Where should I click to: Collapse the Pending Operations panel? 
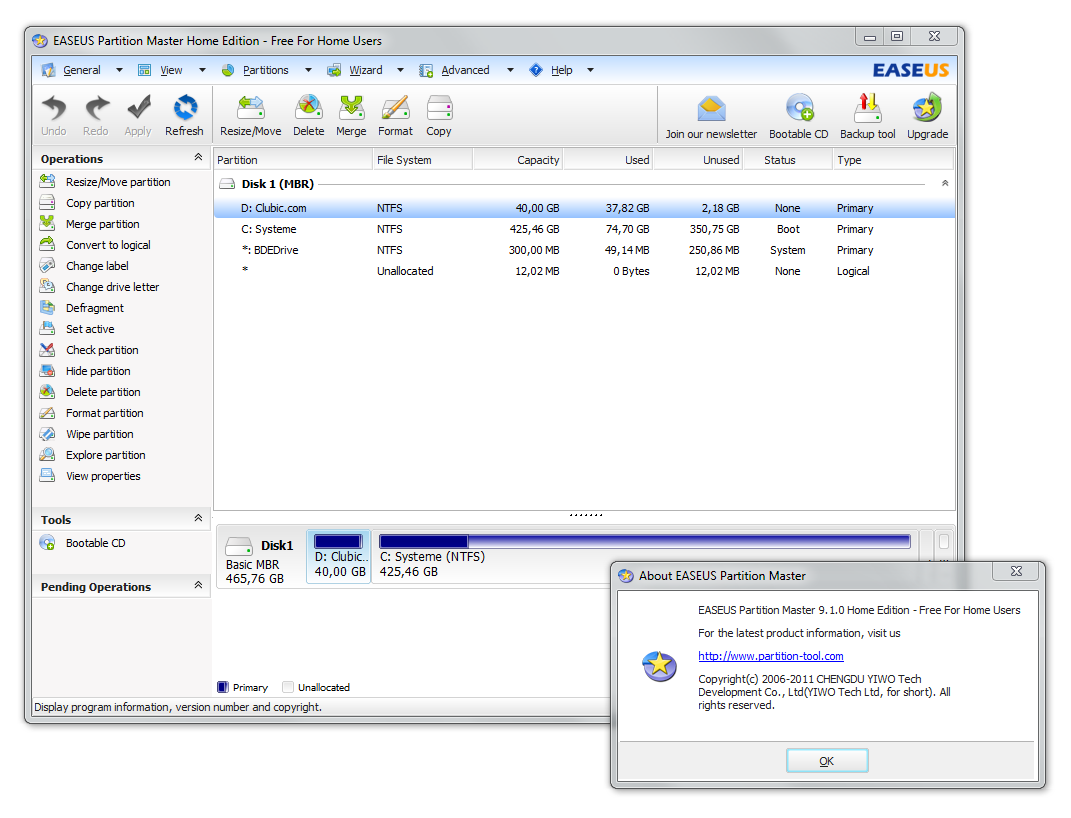198,585
